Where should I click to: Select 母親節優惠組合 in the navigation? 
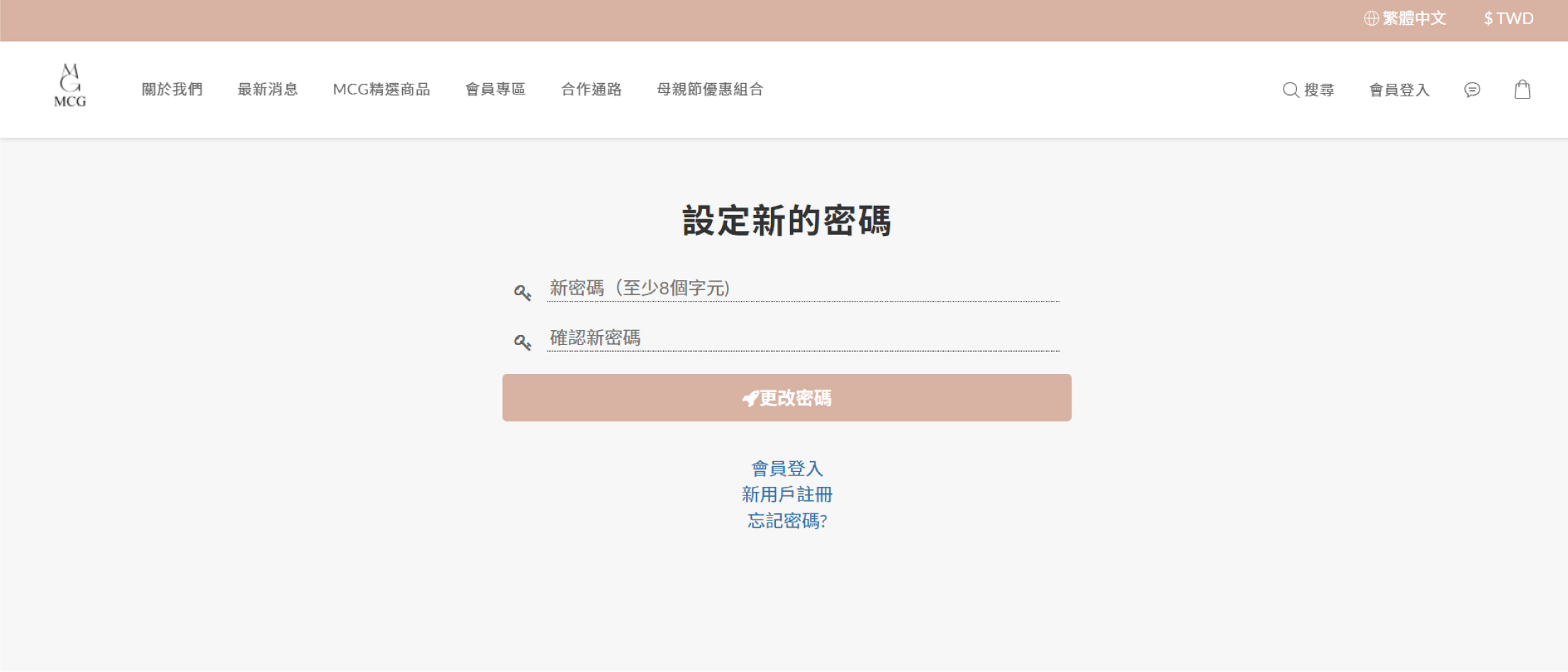pyautogui.click(x=711, y=89)
